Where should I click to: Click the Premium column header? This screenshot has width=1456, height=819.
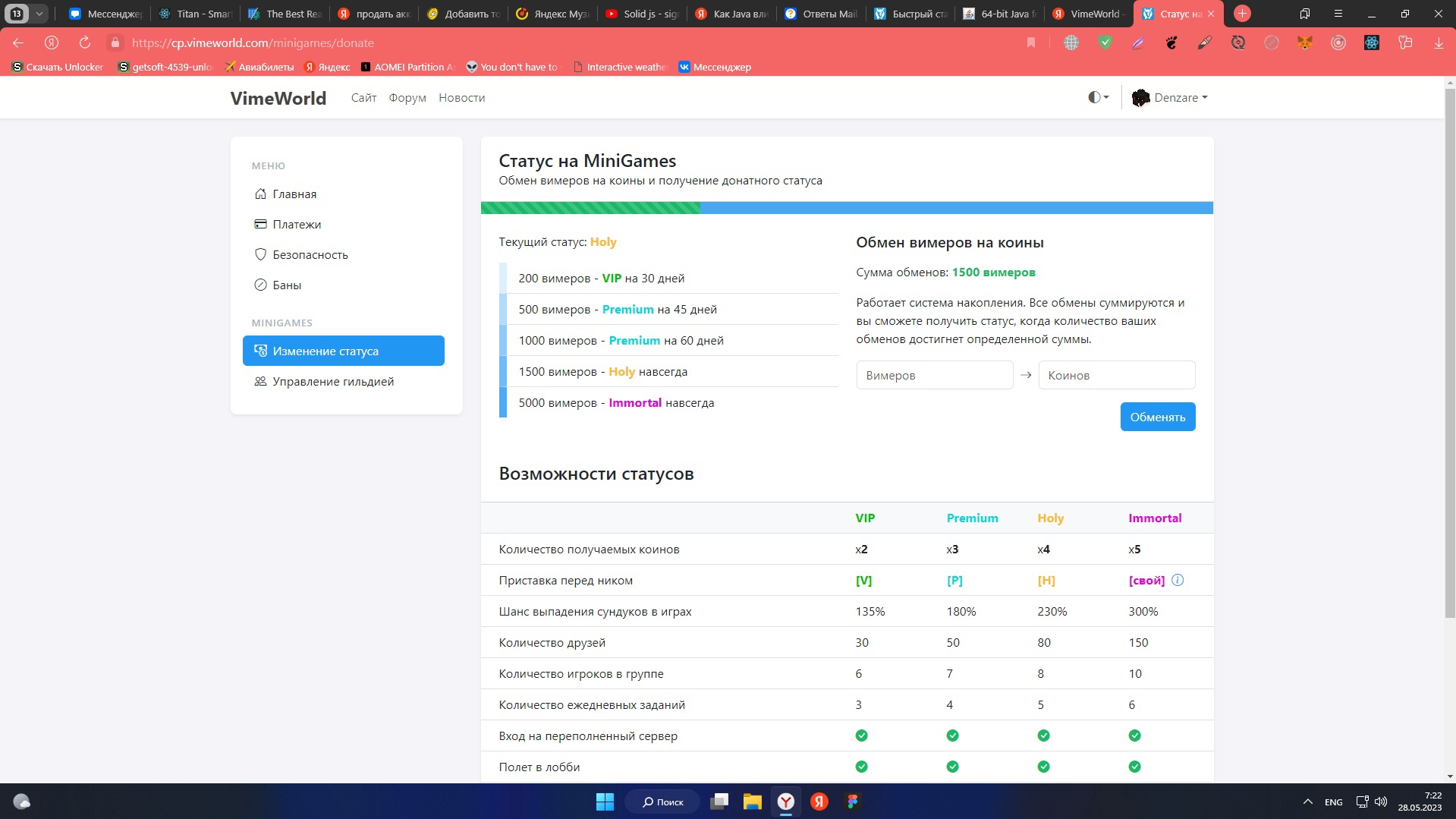coord(972,518)
